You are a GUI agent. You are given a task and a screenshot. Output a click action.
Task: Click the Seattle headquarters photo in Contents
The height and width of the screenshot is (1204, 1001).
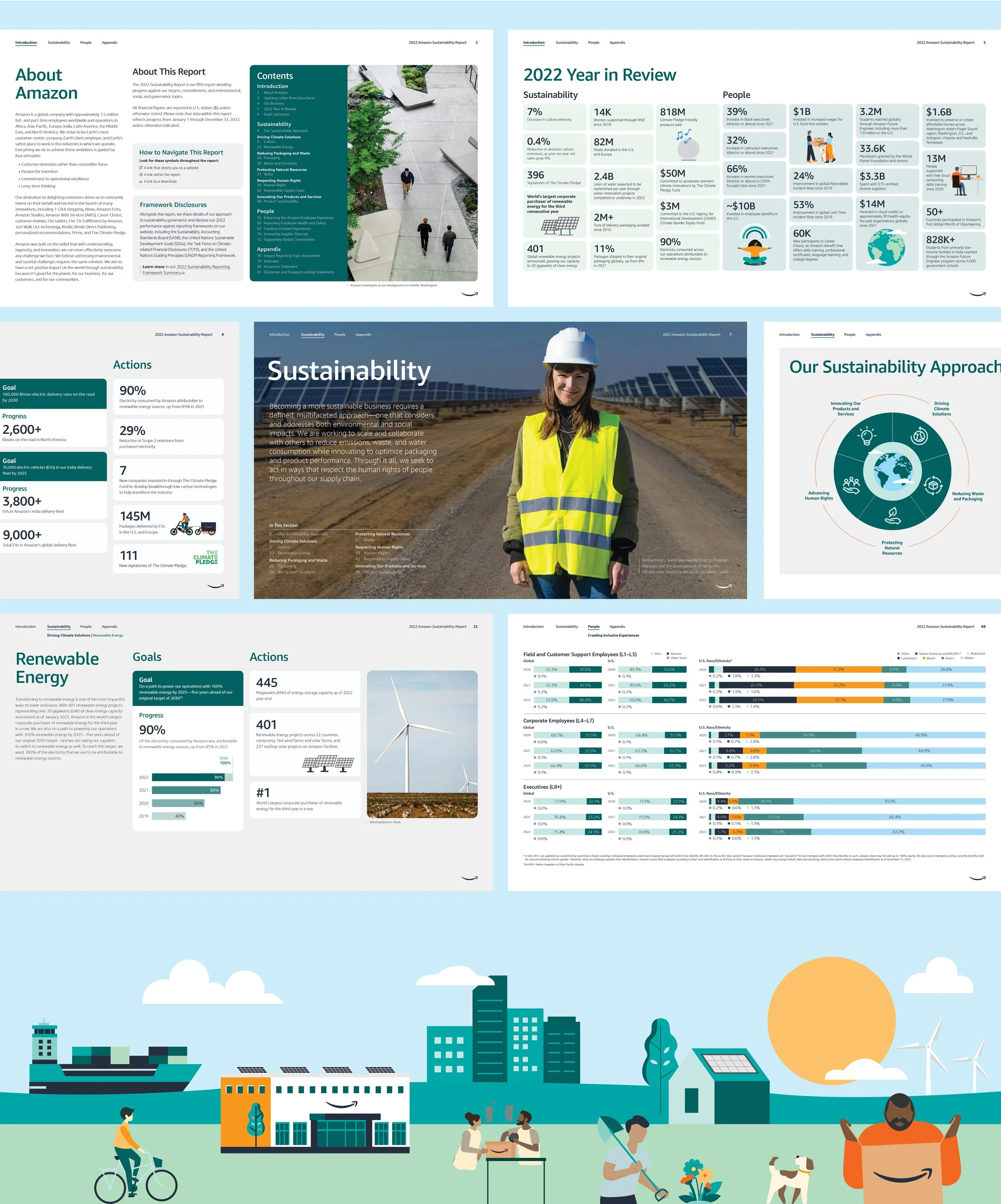[x=412, y=173]
